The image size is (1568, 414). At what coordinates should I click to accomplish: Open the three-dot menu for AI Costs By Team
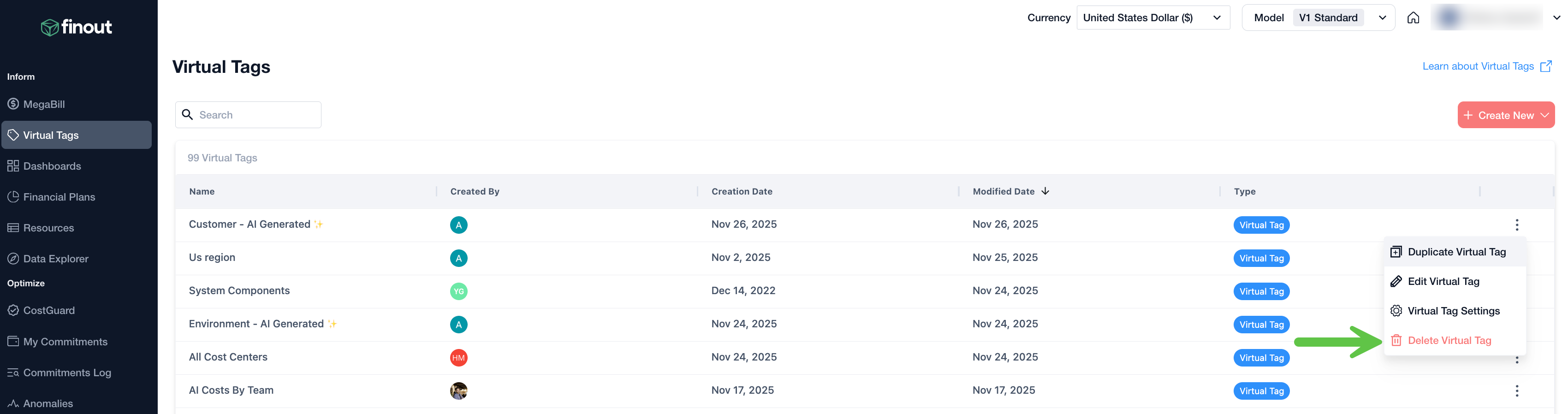click(1516, 391)
